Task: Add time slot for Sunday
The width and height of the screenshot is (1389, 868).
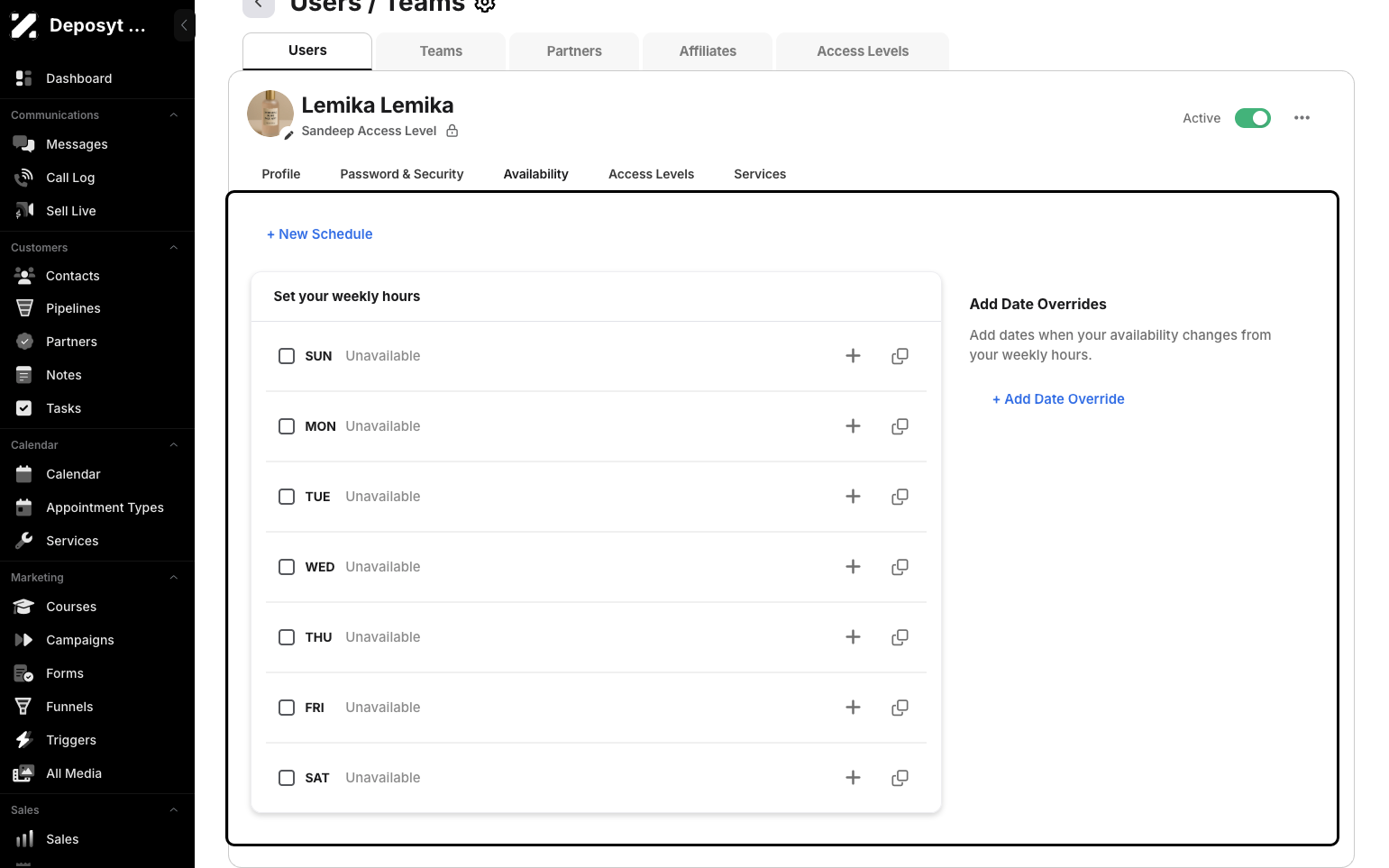Action: [853, 356]
